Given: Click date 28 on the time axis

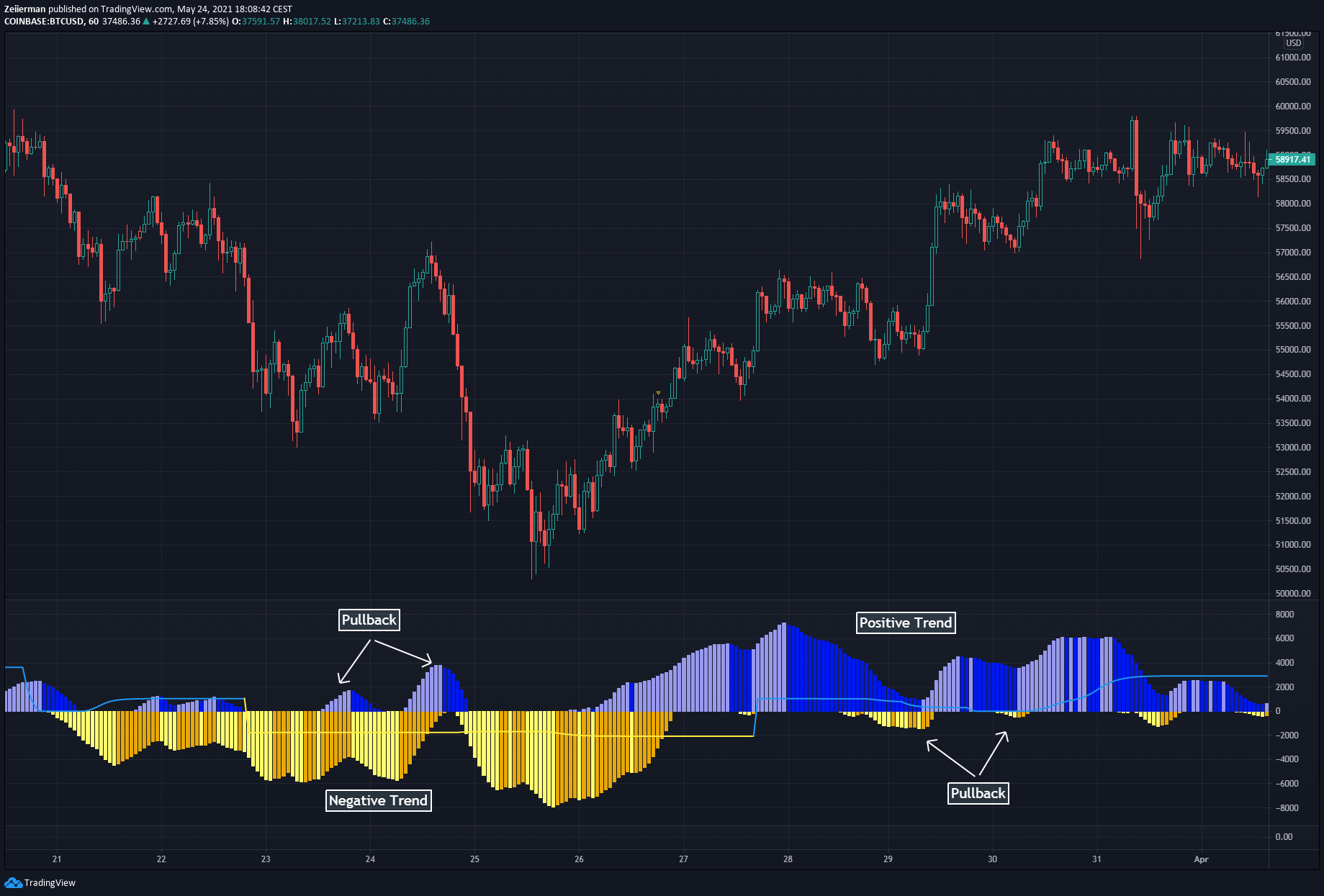Looking at the screenshot, I should (788, 859).
